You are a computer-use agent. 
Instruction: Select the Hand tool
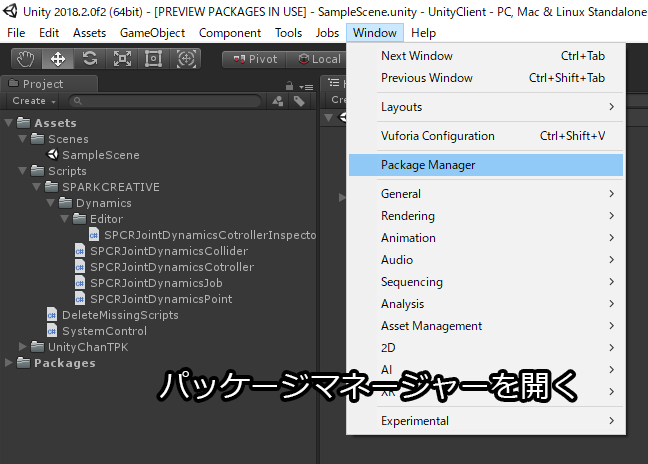(x=26, y=59)
